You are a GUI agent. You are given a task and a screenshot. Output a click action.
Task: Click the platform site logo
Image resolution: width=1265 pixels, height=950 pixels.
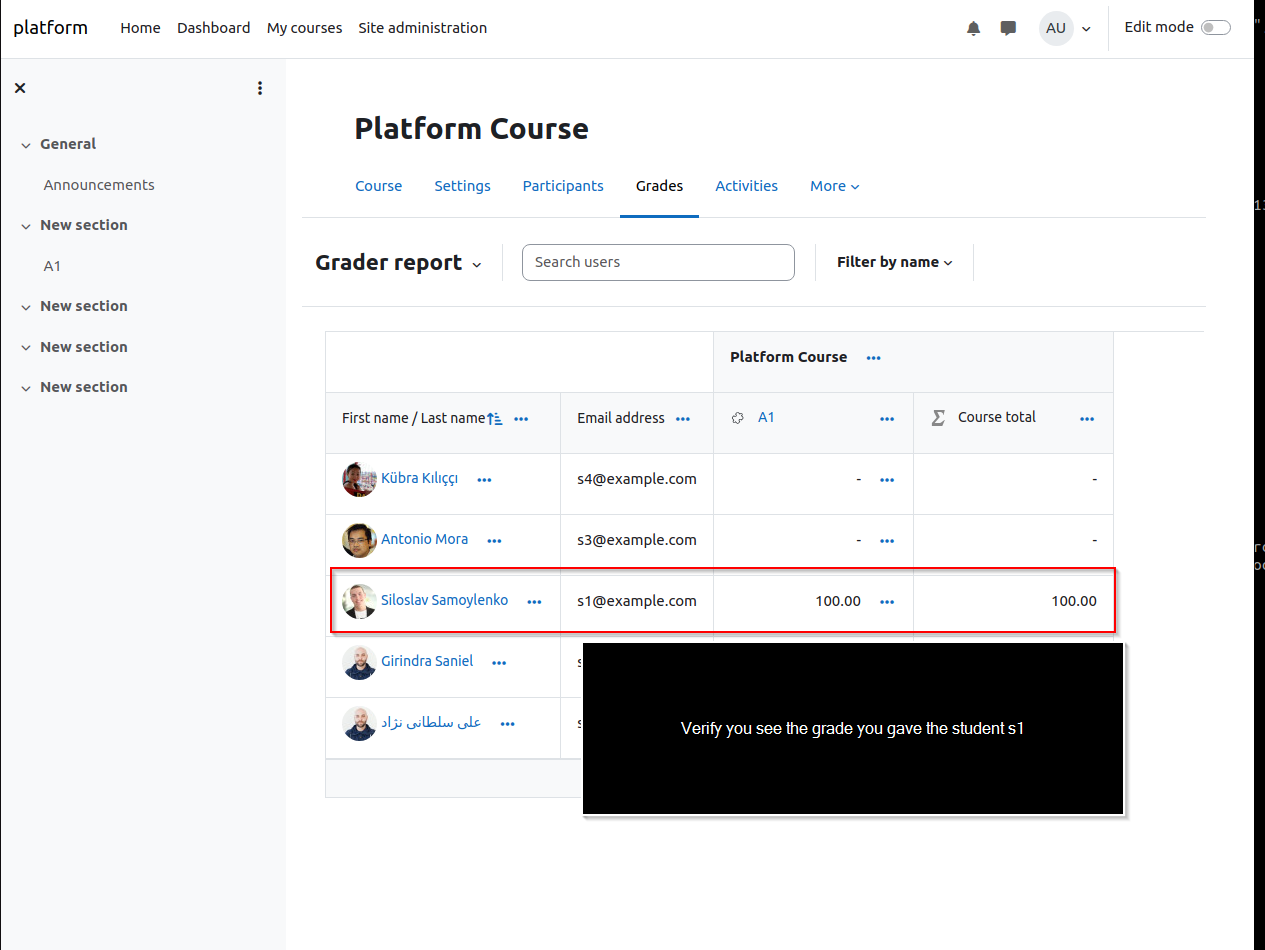[x=51, y=28]
